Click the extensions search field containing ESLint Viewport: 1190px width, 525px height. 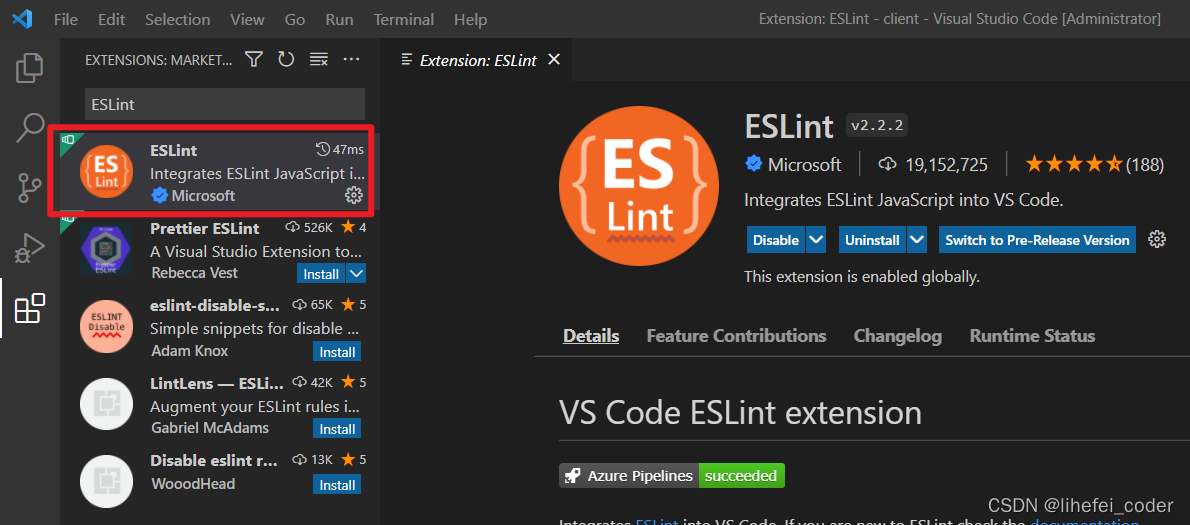(225, 104)
